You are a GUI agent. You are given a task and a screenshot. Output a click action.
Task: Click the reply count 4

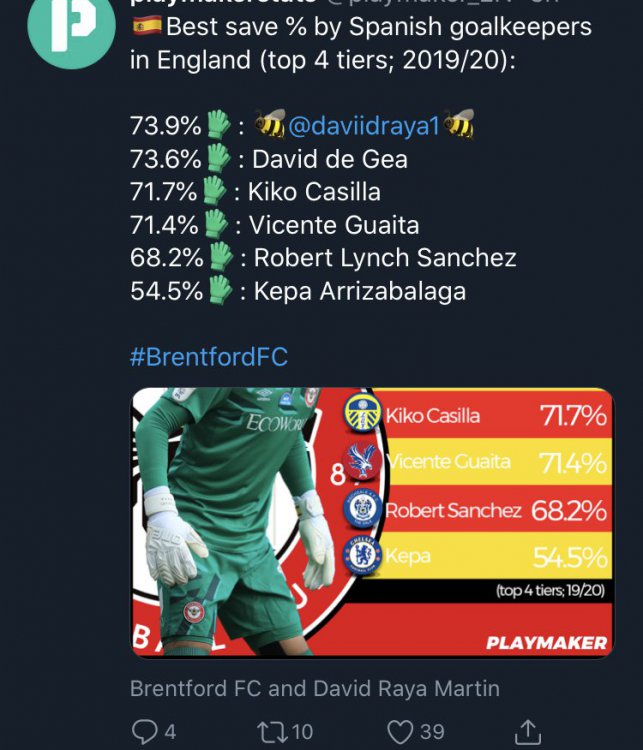point(170,731)
